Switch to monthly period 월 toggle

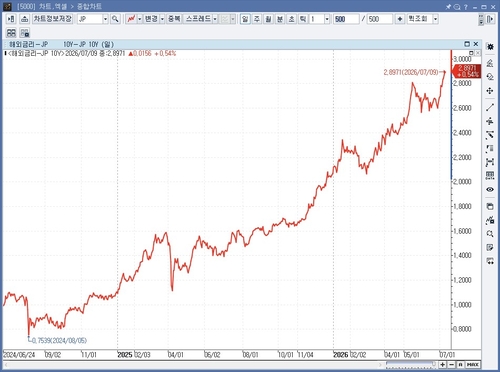268,19
